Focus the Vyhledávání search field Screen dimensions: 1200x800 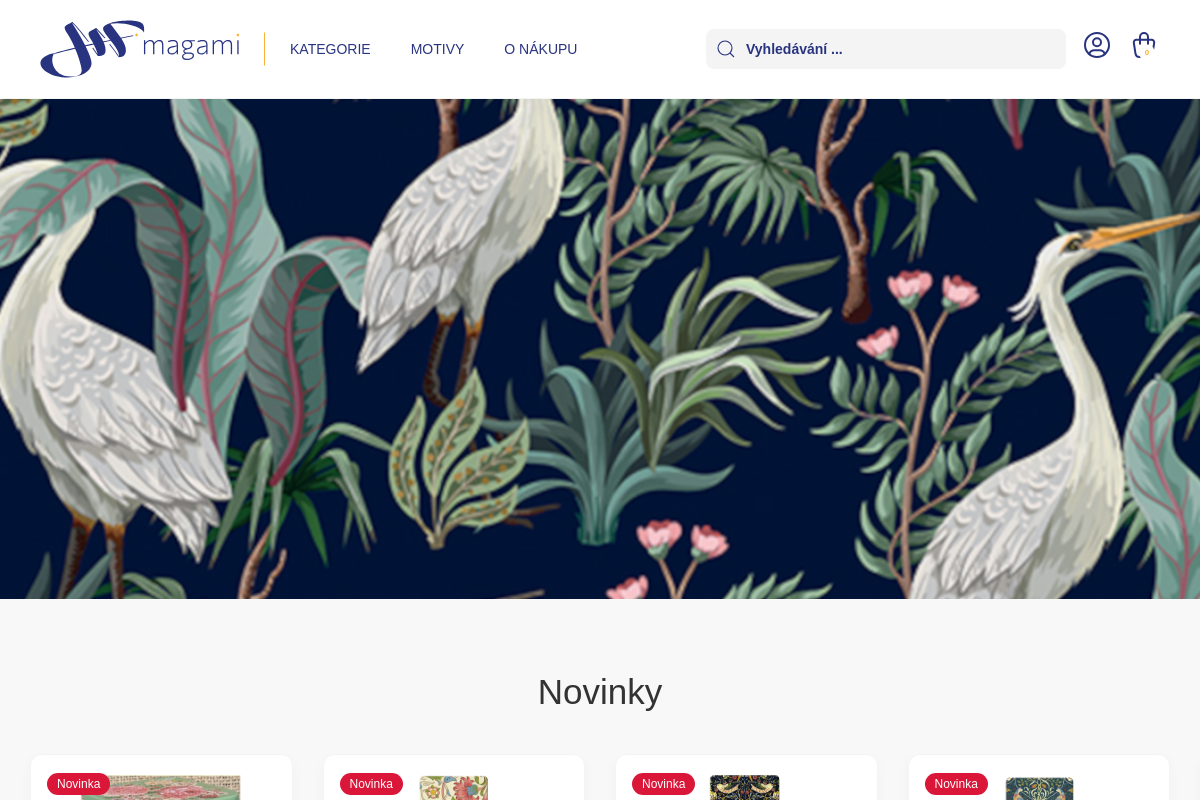pyautogui.click(x=886, y=49)
